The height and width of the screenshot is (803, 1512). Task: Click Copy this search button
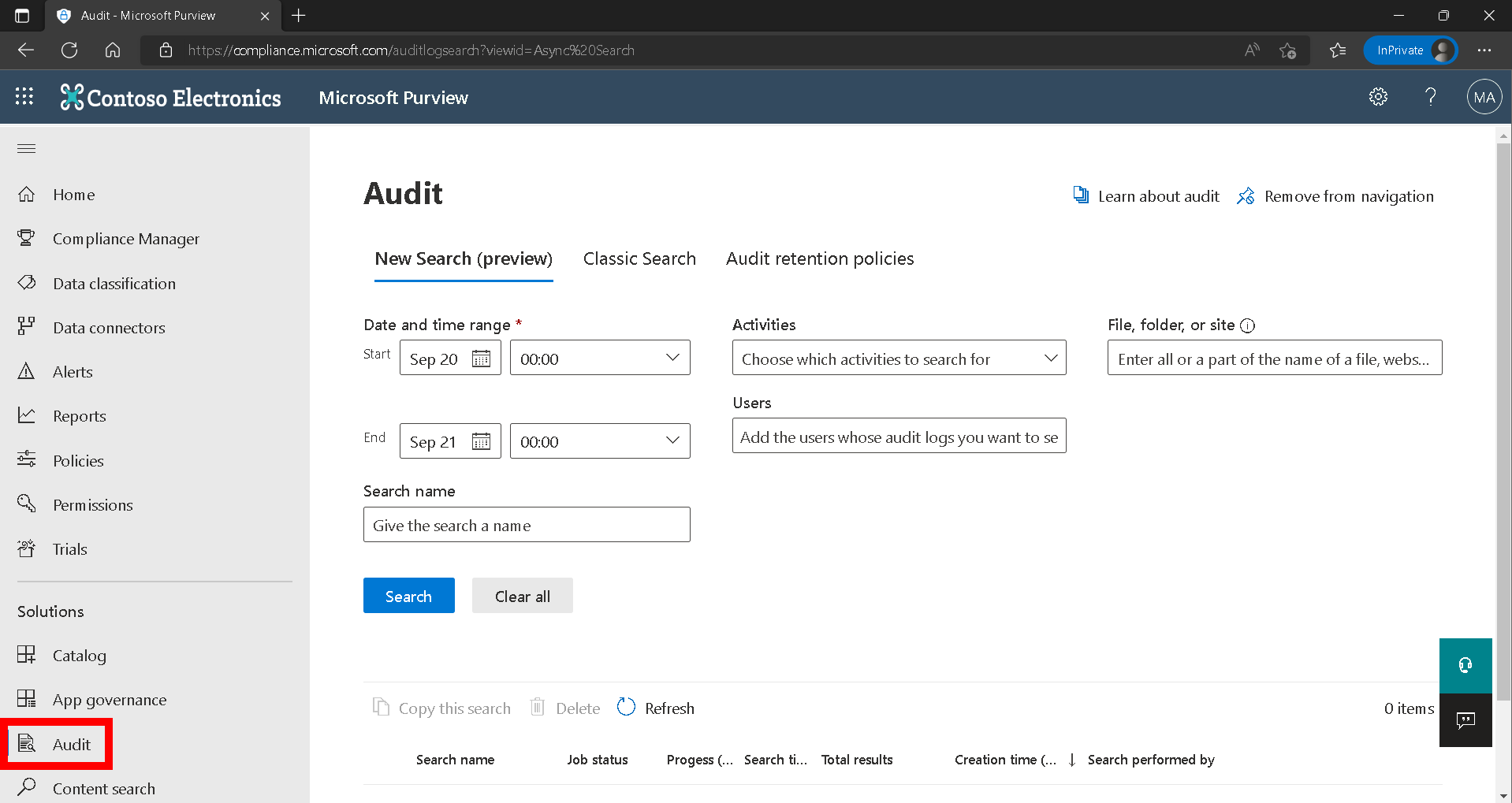pos(441,708)
